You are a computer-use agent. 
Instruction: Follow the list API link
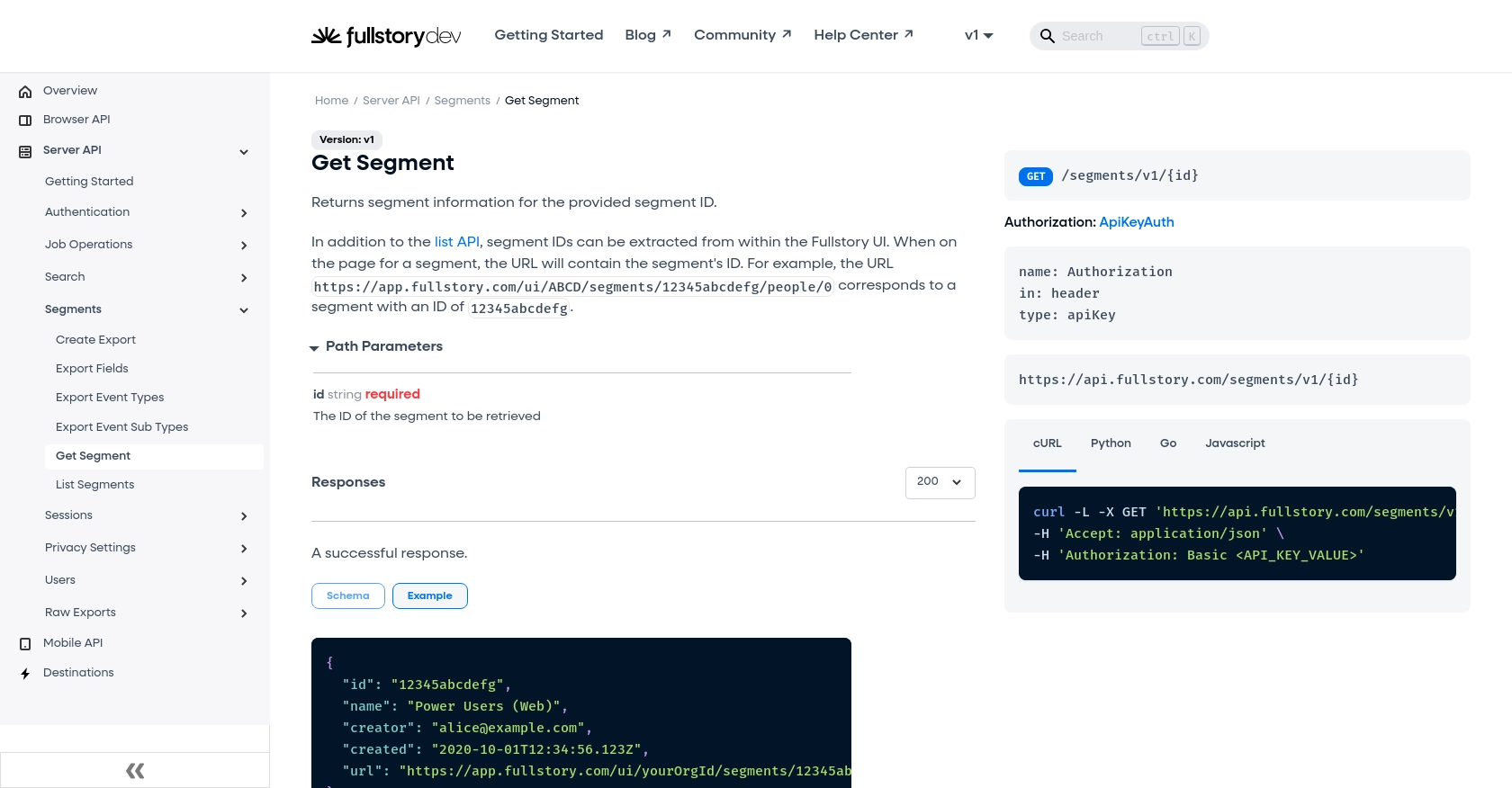pyautogui.click(x=457, y=242)
